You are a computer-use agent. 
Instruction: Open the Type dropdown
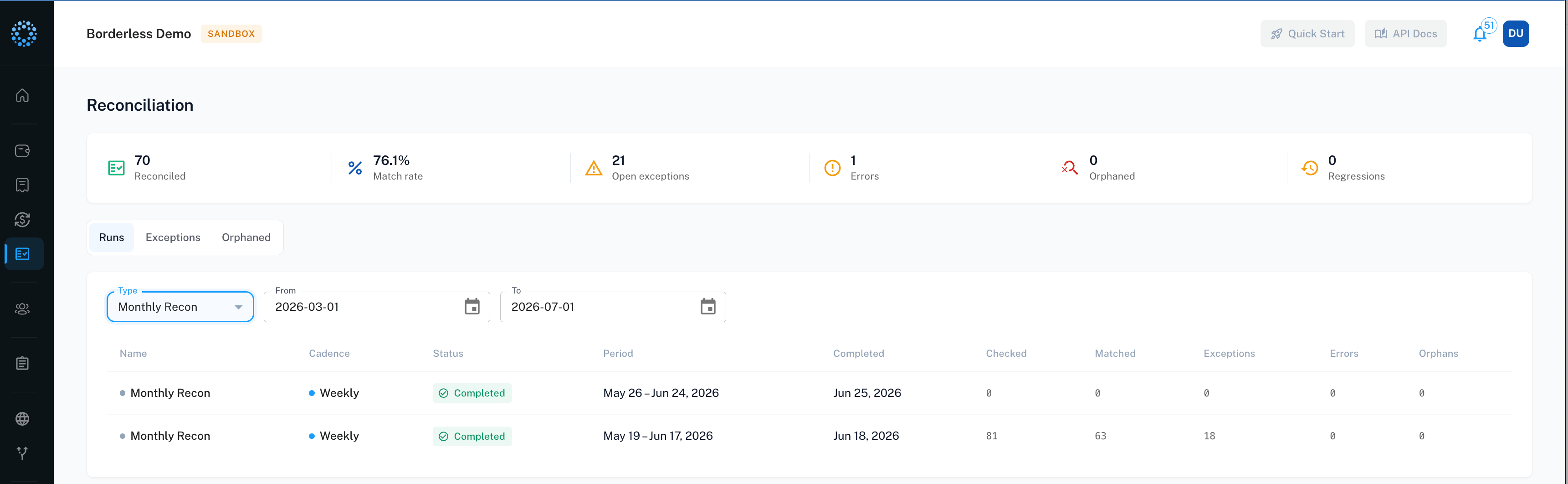coord(180,307)
